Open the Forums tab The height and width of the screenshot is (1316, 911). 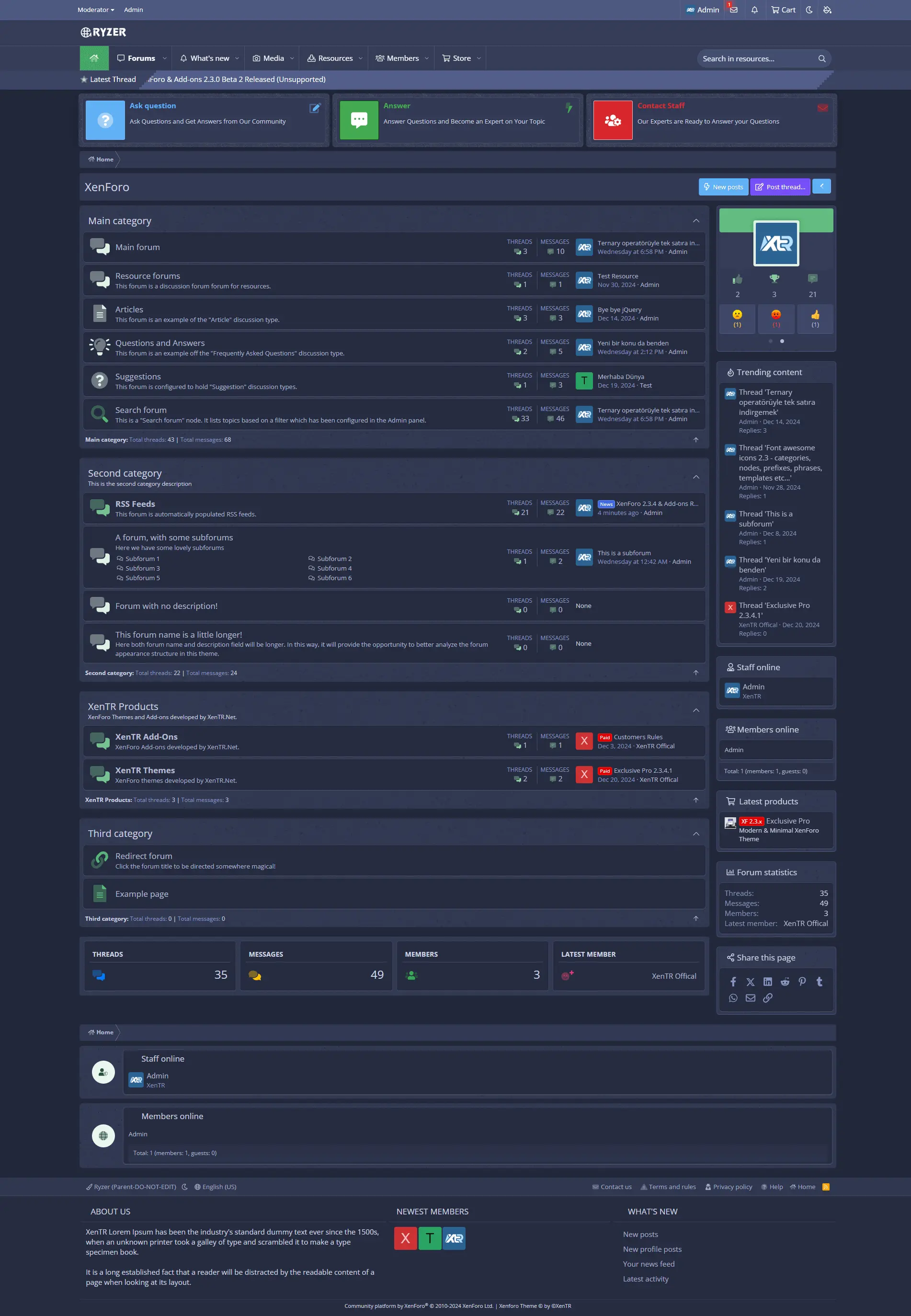pos(136,58)
